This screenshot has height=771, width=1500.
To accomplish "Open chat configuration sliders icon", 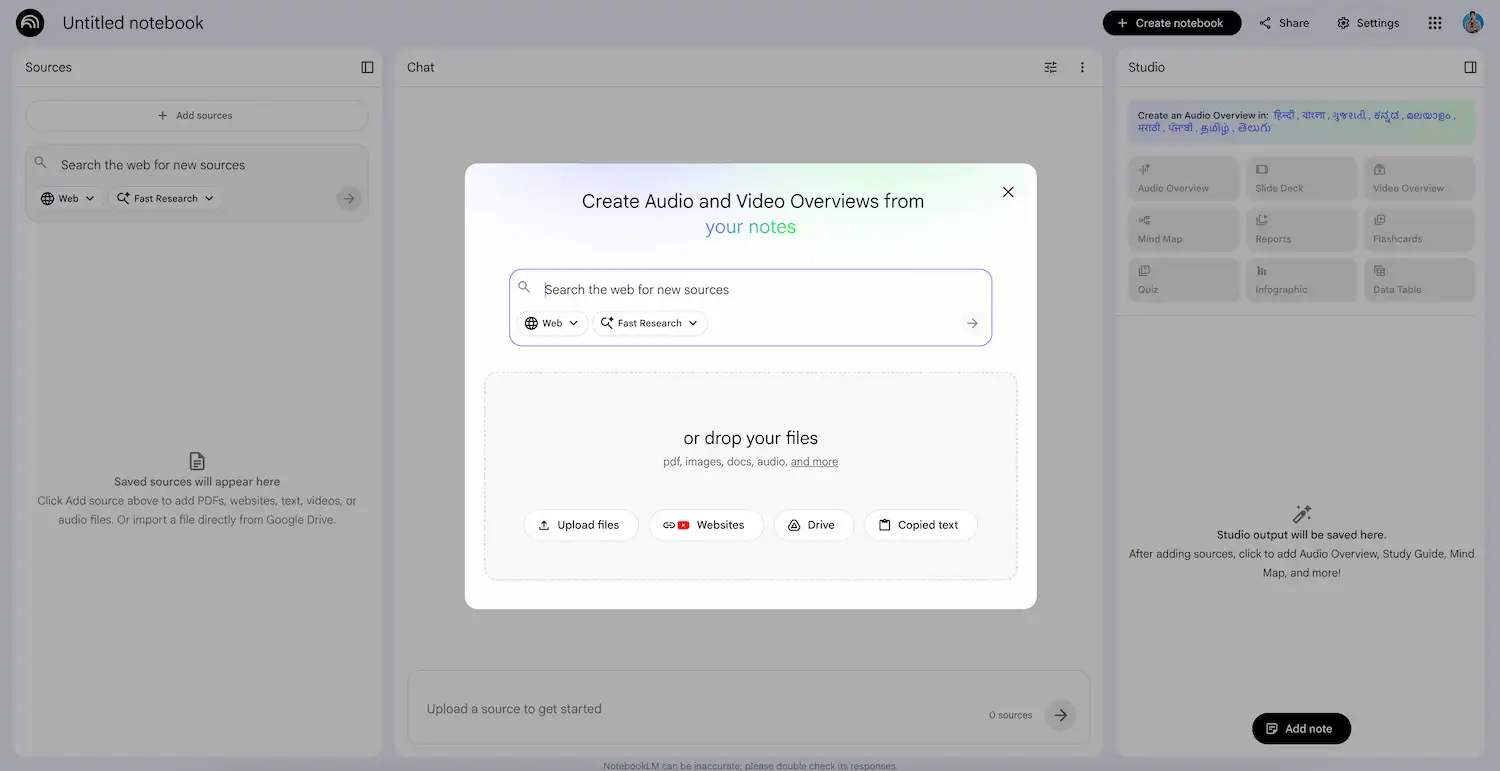I will pyautogui.click(x=1050, y=67).
